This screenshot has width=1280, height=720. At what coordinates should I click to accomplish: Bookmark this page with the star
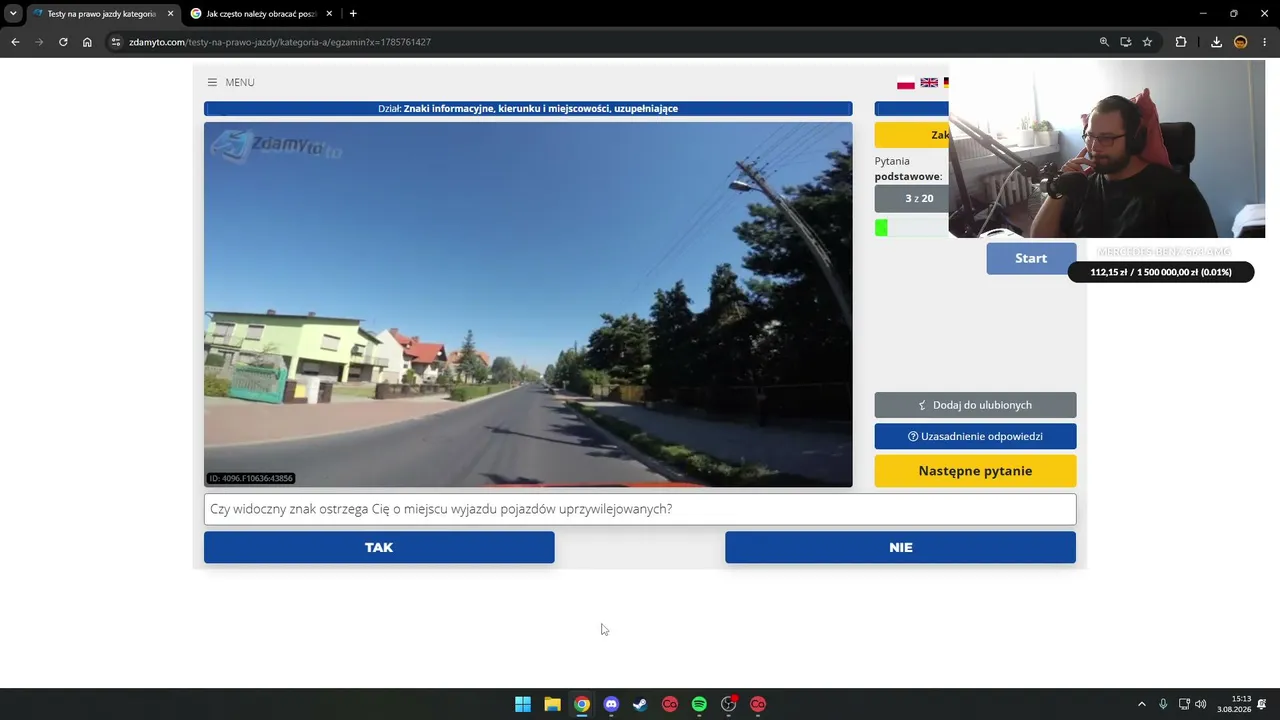[x=1148, y=42]
